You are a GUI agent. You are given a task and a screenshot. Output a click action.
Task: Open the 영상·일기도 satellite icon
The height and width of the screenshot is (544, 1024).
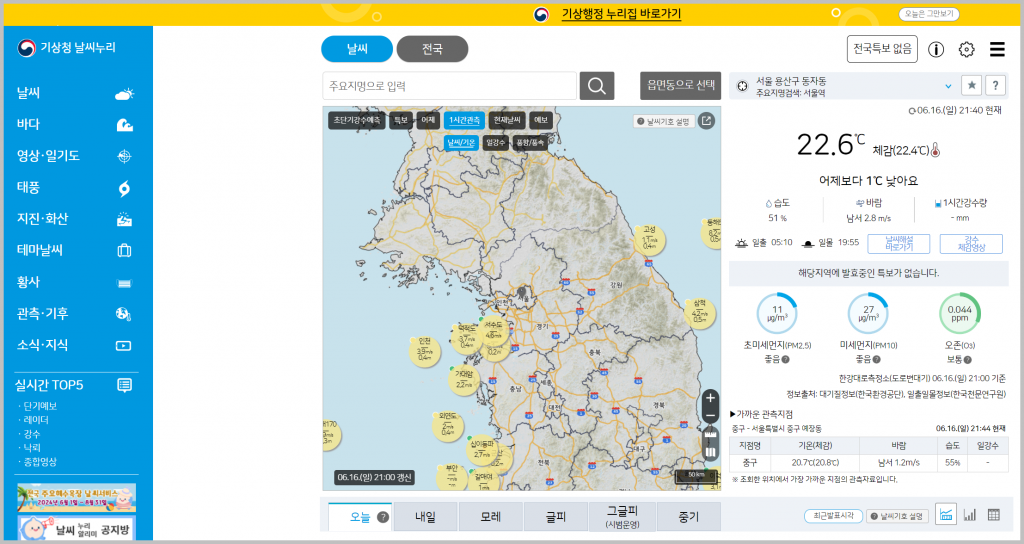[124, 156]
